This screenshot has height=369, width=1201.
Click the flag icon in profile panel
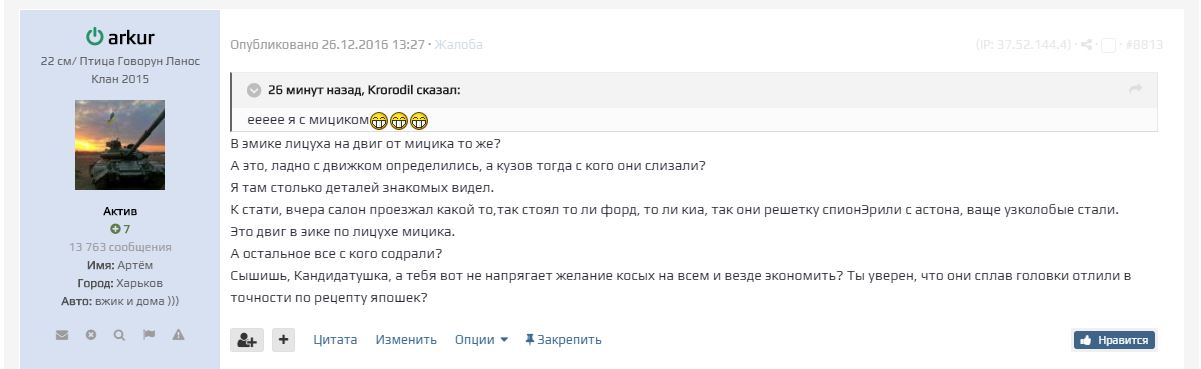[x=149, y=335]
